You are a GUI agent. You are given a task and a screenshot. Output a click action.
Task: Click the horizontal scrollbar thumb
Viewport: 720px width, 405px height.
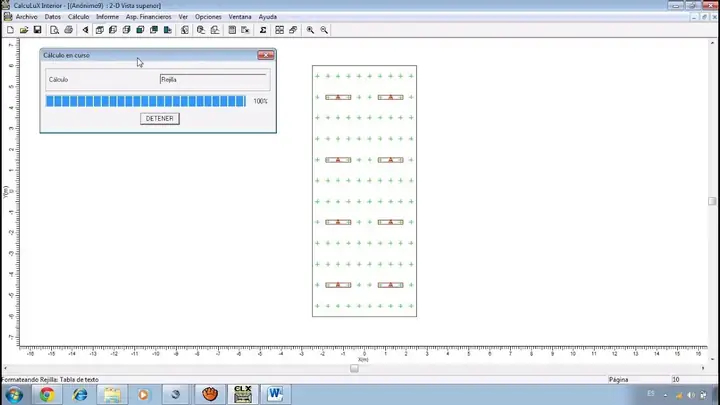(x=354, y=368)
